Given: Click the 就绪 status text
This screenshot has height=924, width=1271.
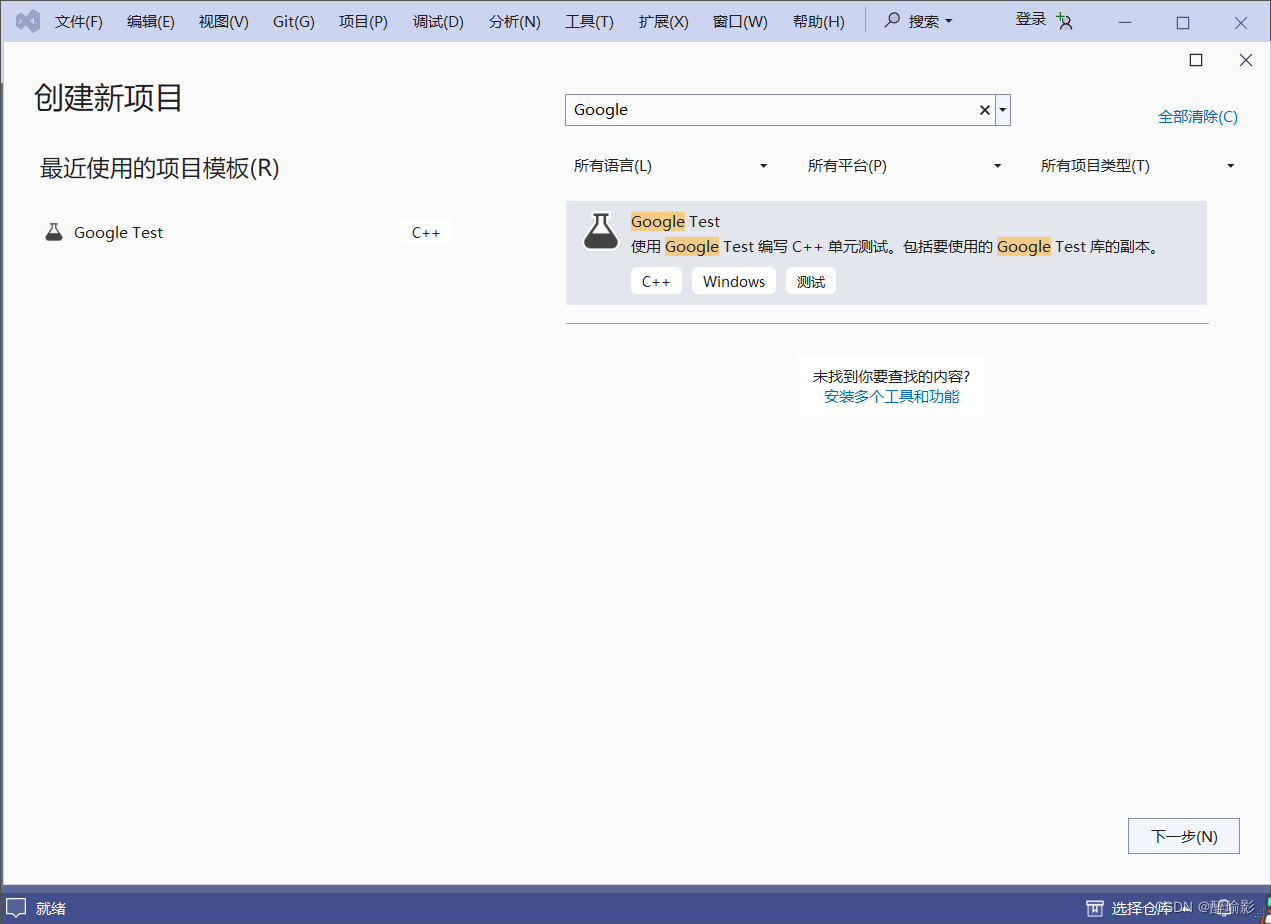Looking at the screenshot, I should (x=51, y=908).
